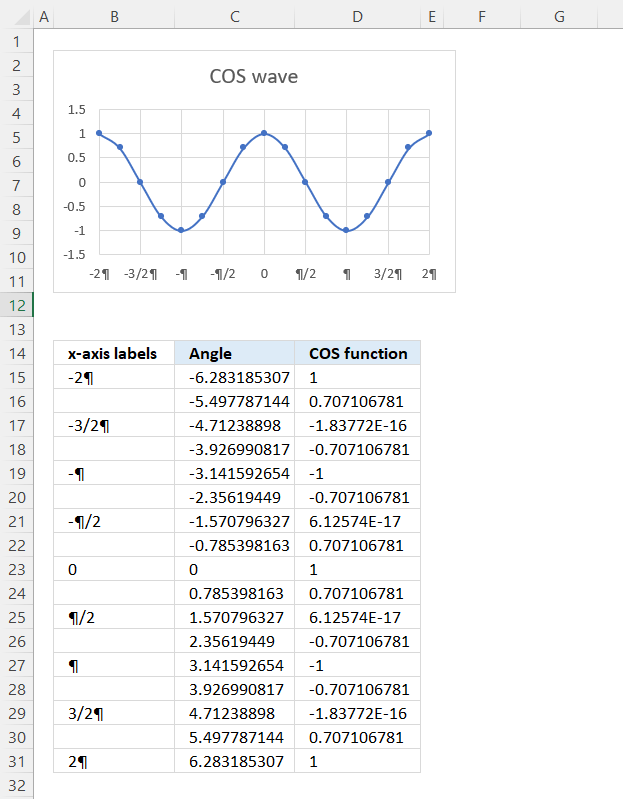Viewport: 623px width, 799px height.
Task: Click the chart data point at 2¶
Action: tap(429, 133)
